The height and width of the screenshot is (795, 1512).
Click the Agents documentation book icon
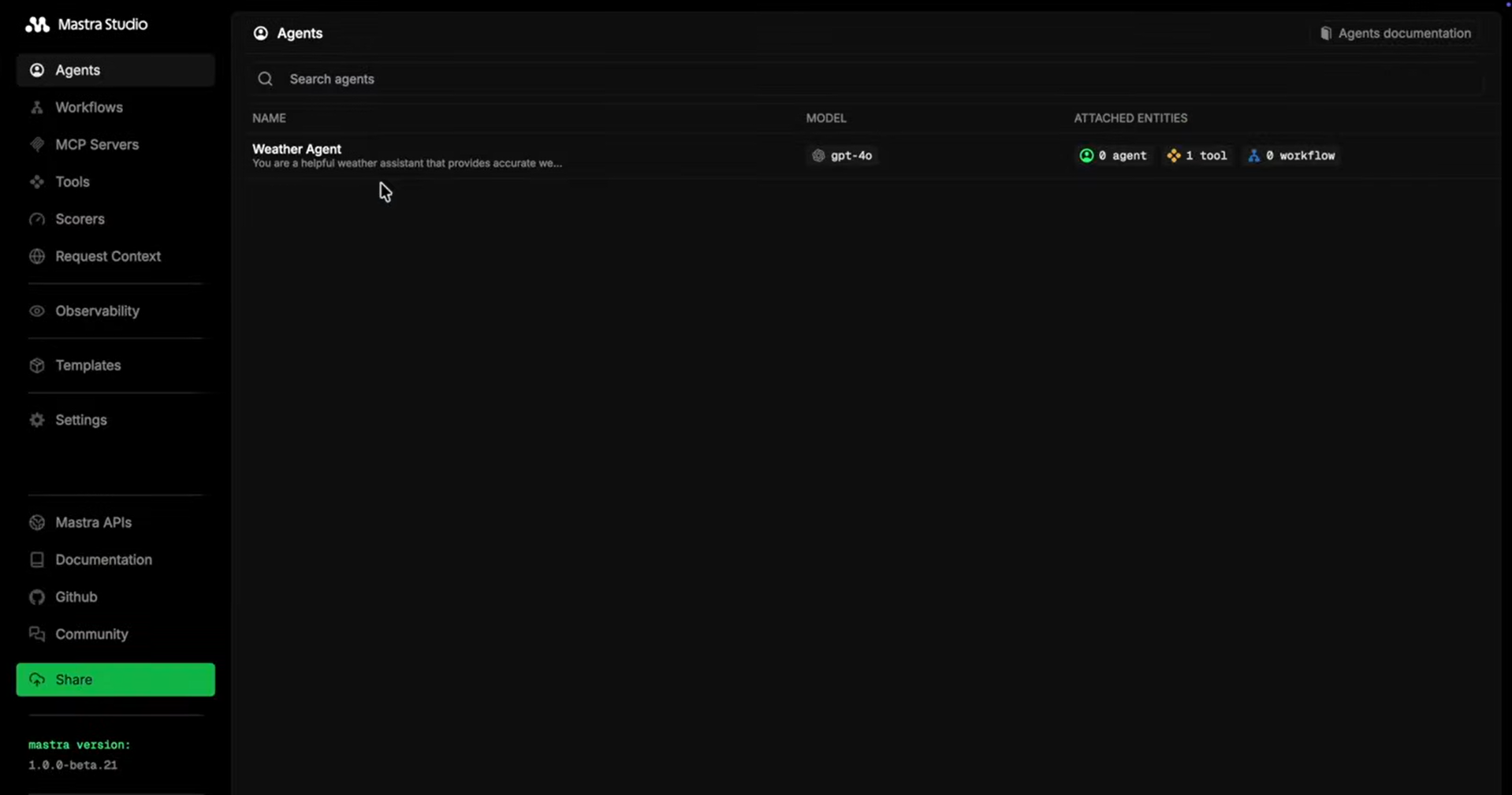click(x=1326, y=33)
